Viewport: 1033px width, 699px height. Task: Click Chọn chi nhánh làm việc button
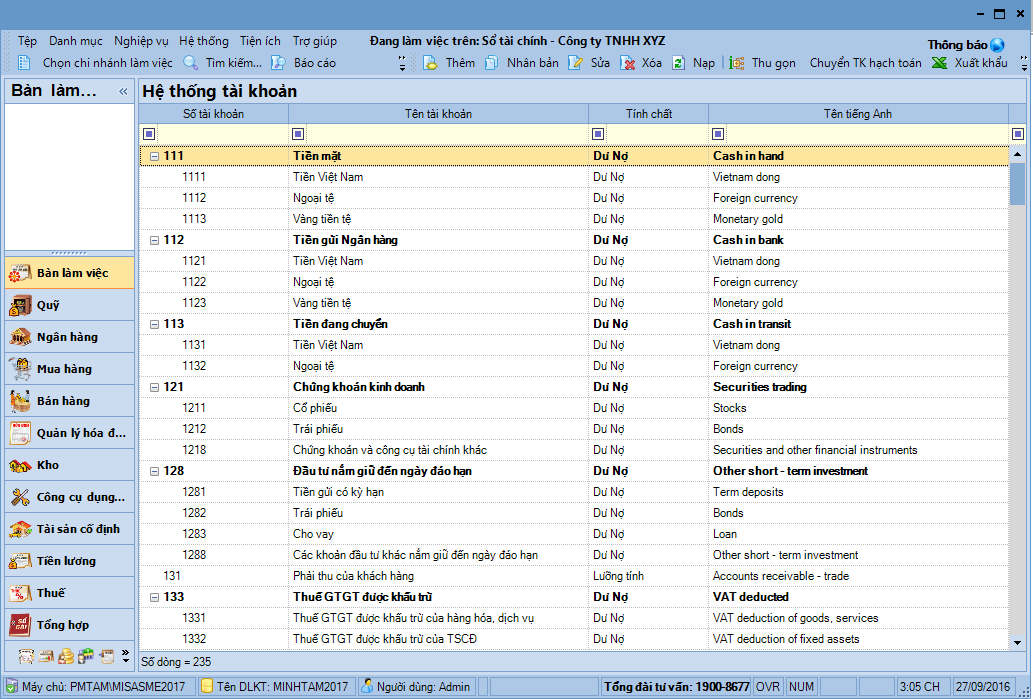tap(107, 63)
